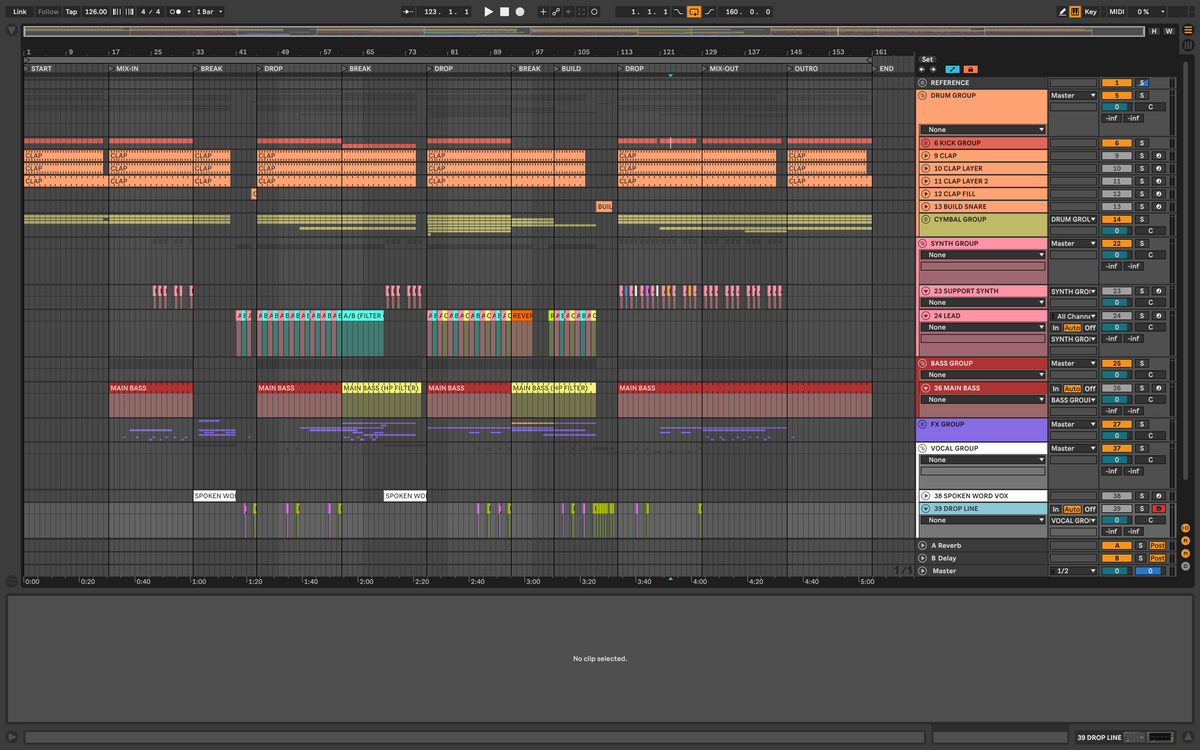
Task: Open the quantization 1 Bar dropdown
Action: (x=208, y=12)
